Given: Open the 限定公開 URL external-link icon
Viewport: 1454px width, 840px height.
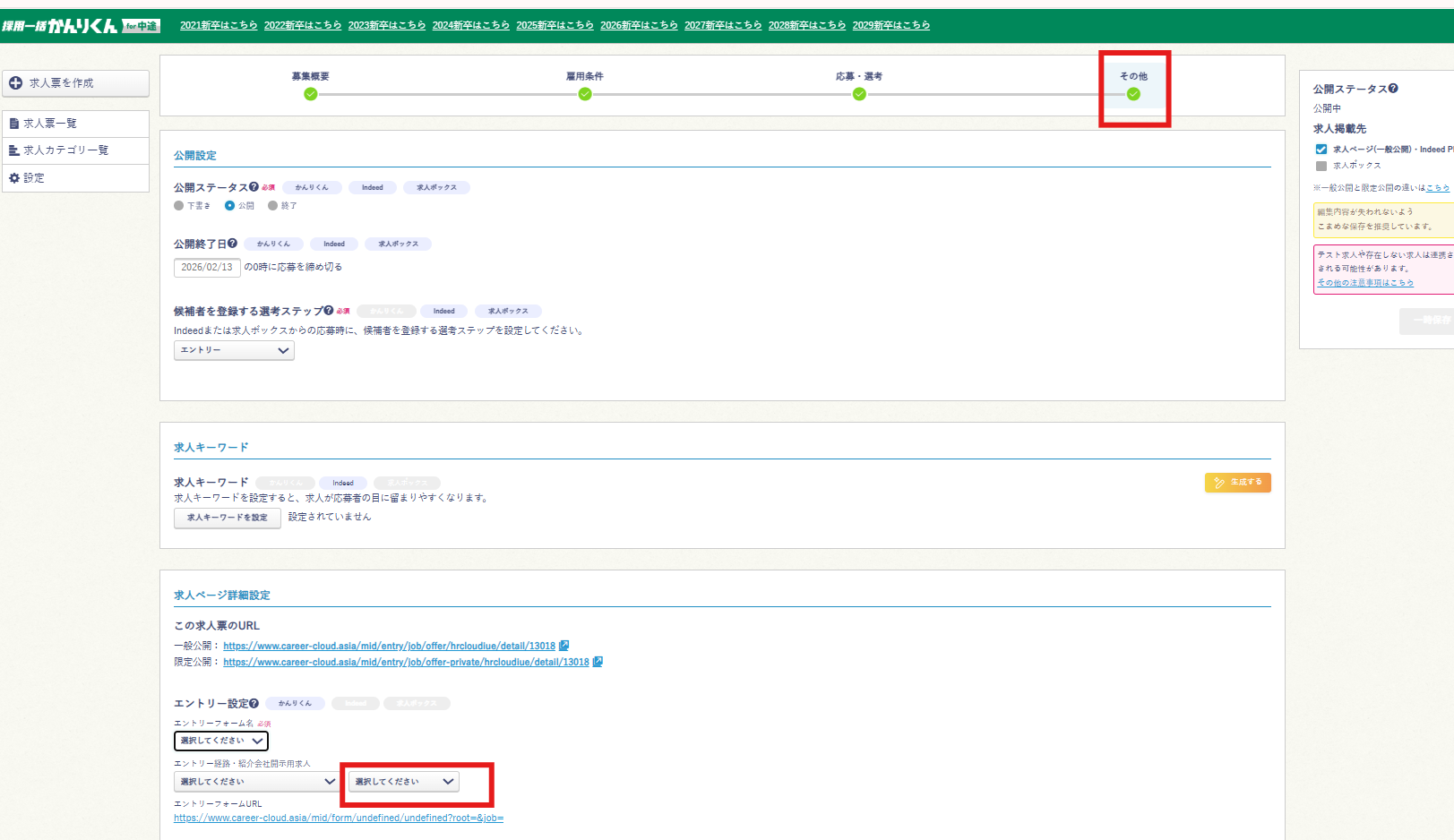Looking at the screenshot, I should [598, 662].
